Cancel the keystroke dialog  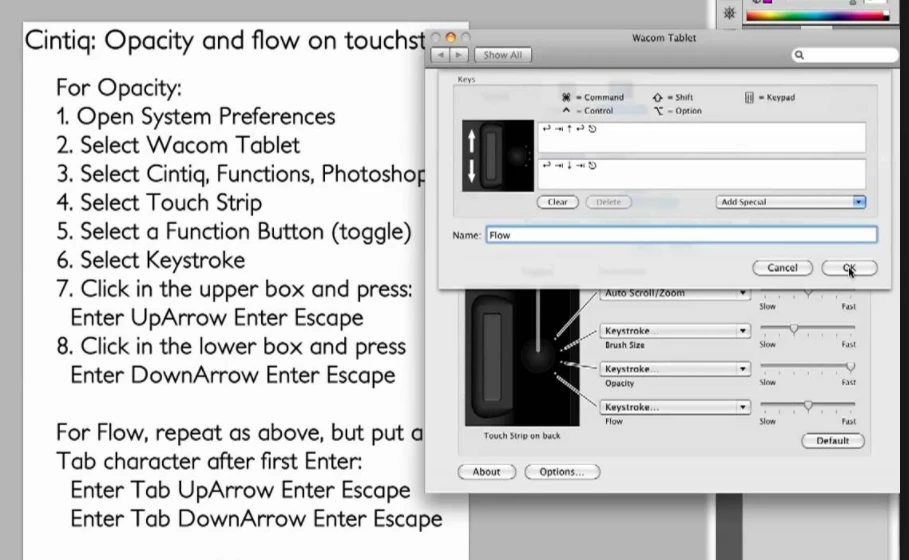coord(782,268)
